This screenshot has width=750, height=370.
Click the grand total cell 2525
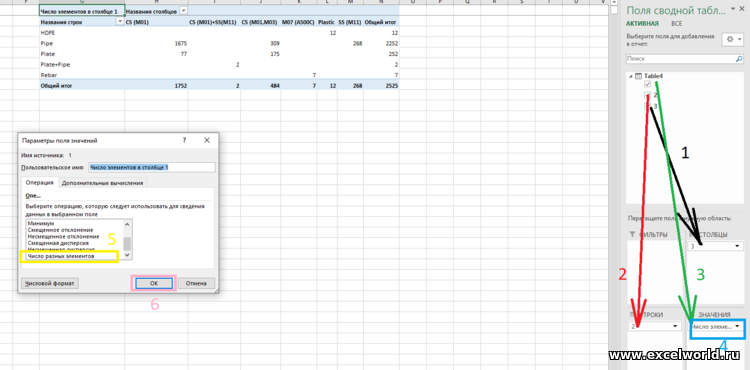[x=392, y=86]
